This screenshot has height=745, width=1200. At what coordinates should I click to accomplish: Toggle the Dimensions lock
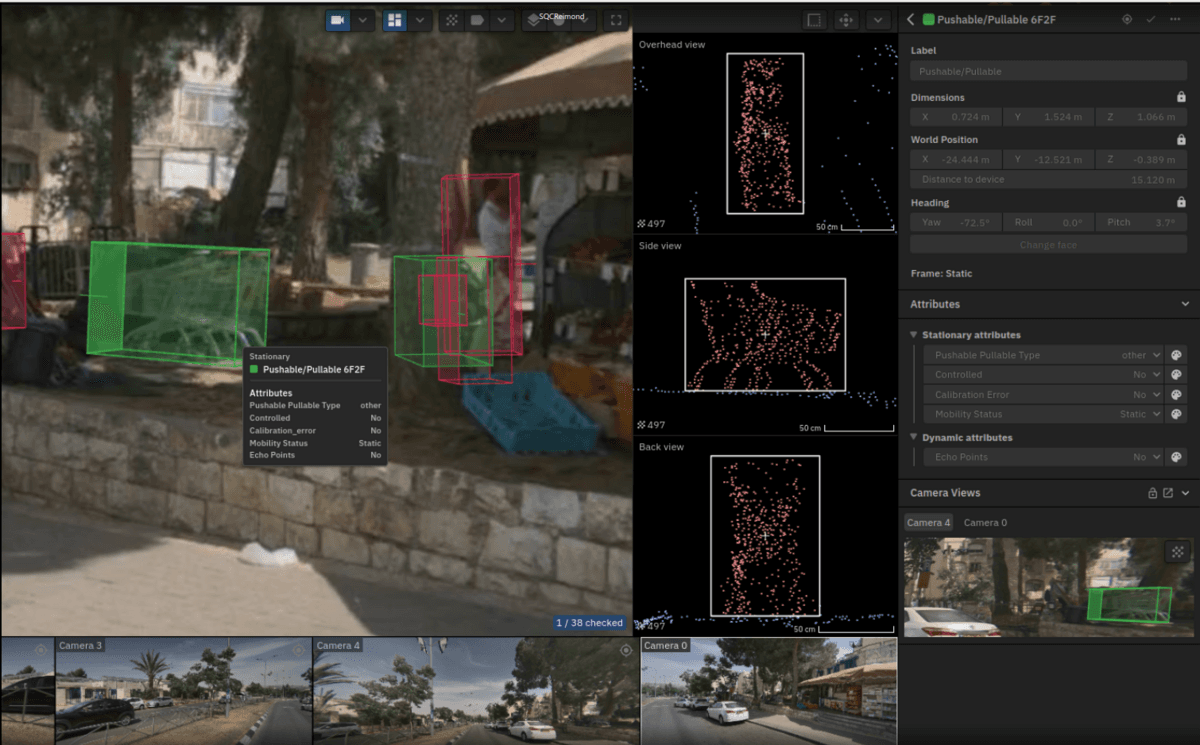click(x=1181, y=98)
